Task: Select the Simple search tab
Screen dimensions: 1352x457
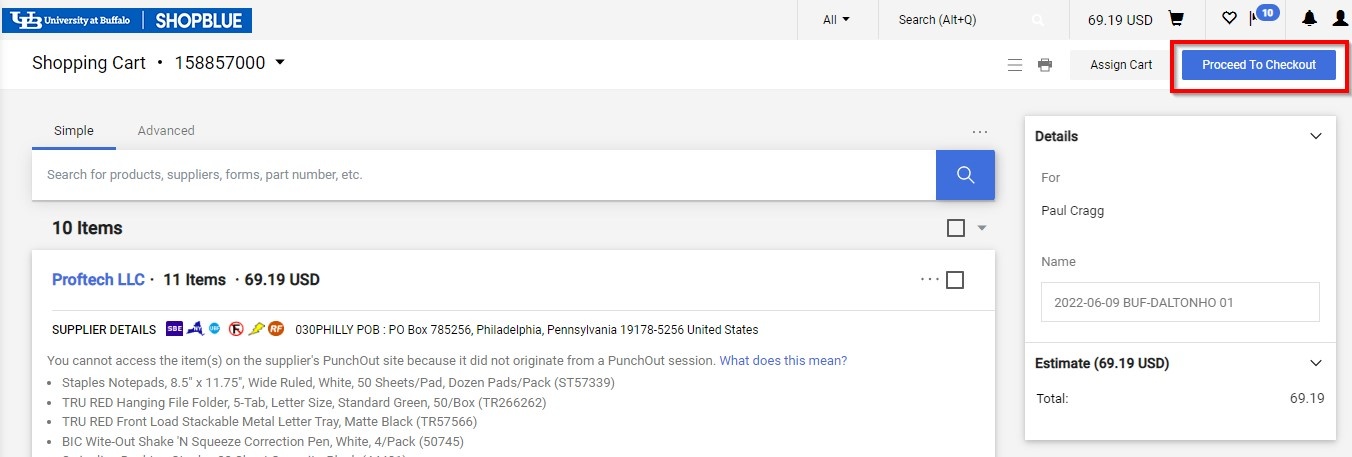Action: (74, 131)
